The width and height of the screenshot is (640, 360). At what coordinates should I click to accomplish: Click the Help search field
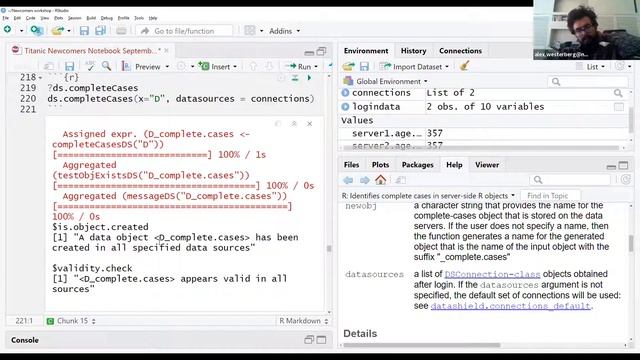570,180
